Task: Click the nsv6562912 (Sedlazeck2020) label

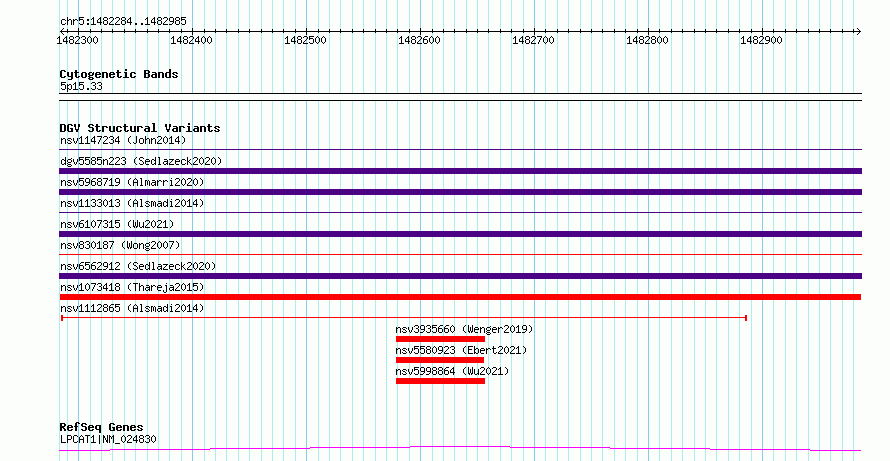Action: (138, 266)
